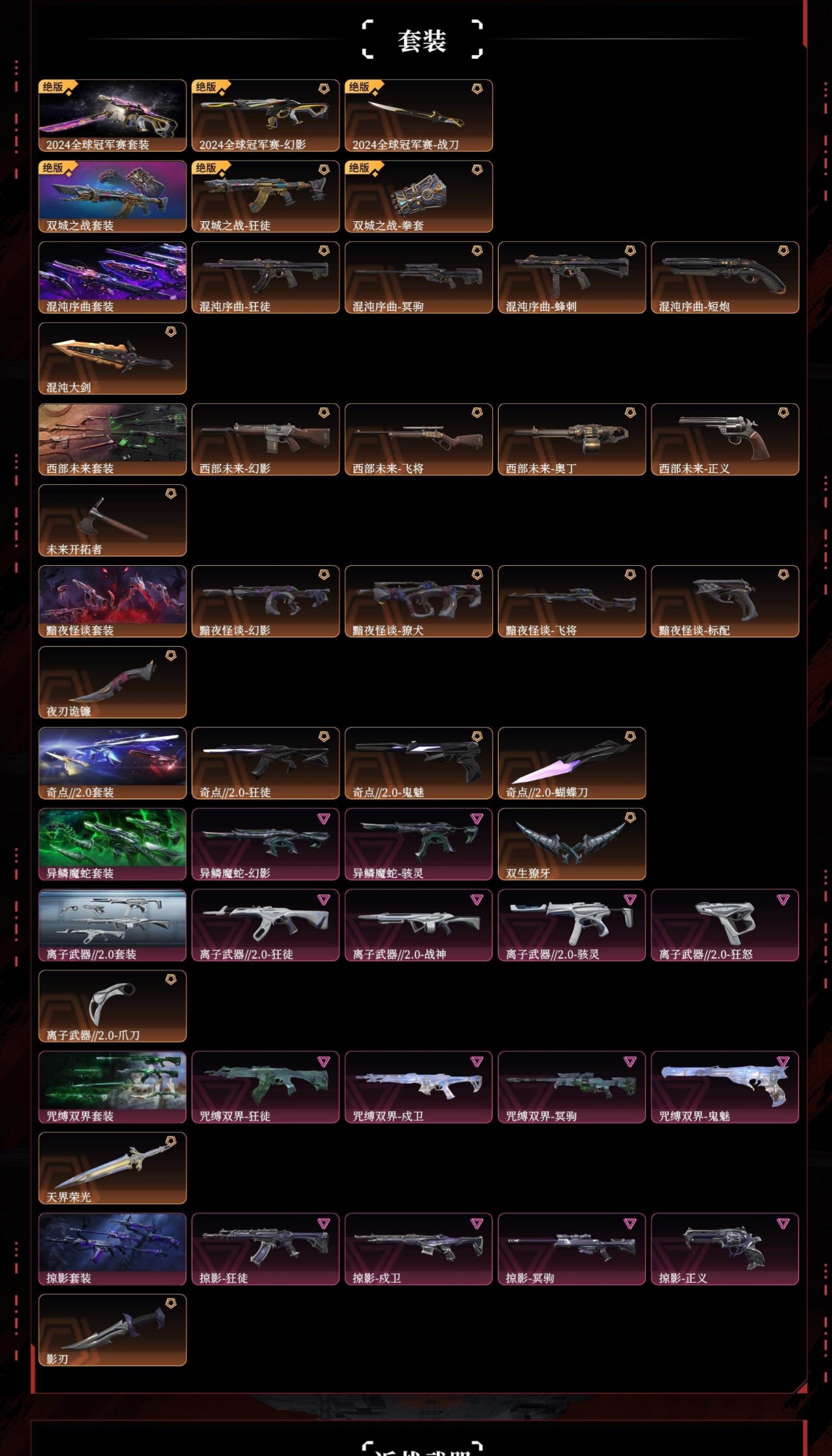Viewport: 832px width, 1456px height.
Task: Click the pink triangle icon on 离子武器//2.0-狂怒
Action: (783, 899)
